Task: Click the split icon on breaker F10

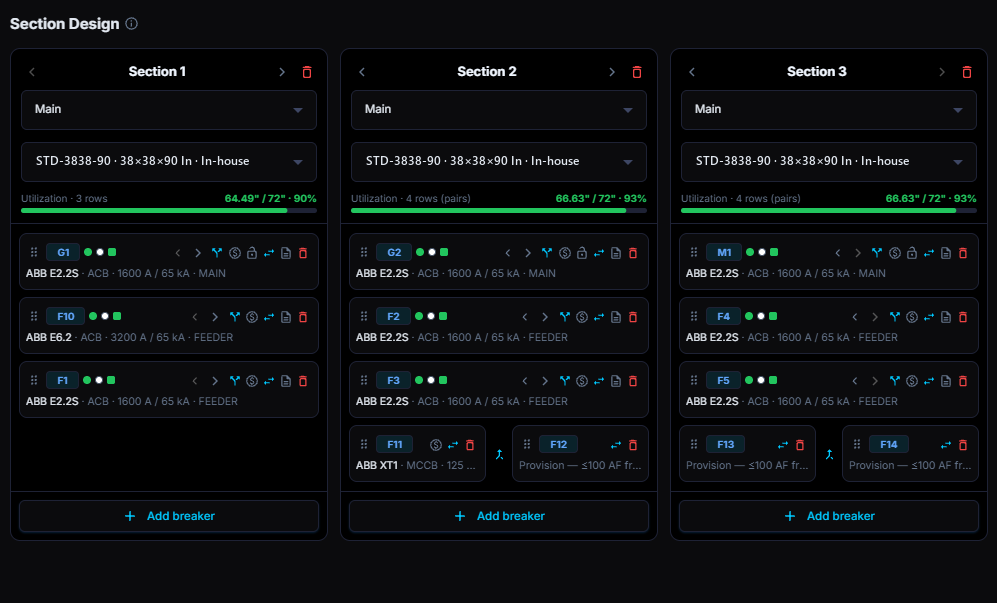Action: point(235,317)
